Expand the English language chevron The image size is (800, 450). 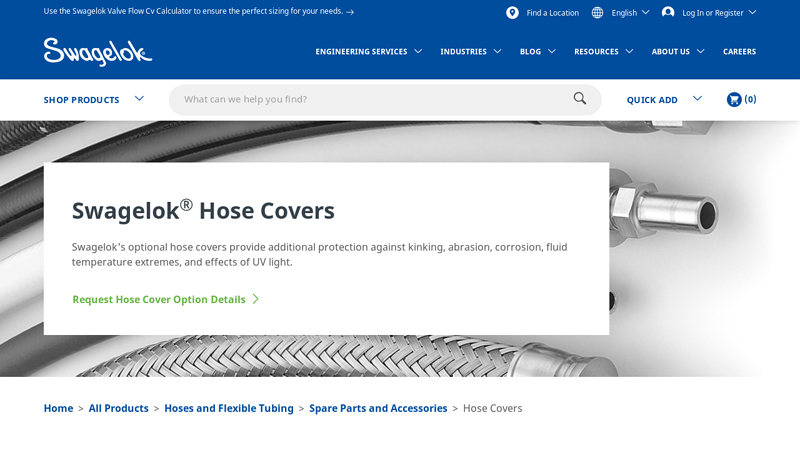point(645,12)
